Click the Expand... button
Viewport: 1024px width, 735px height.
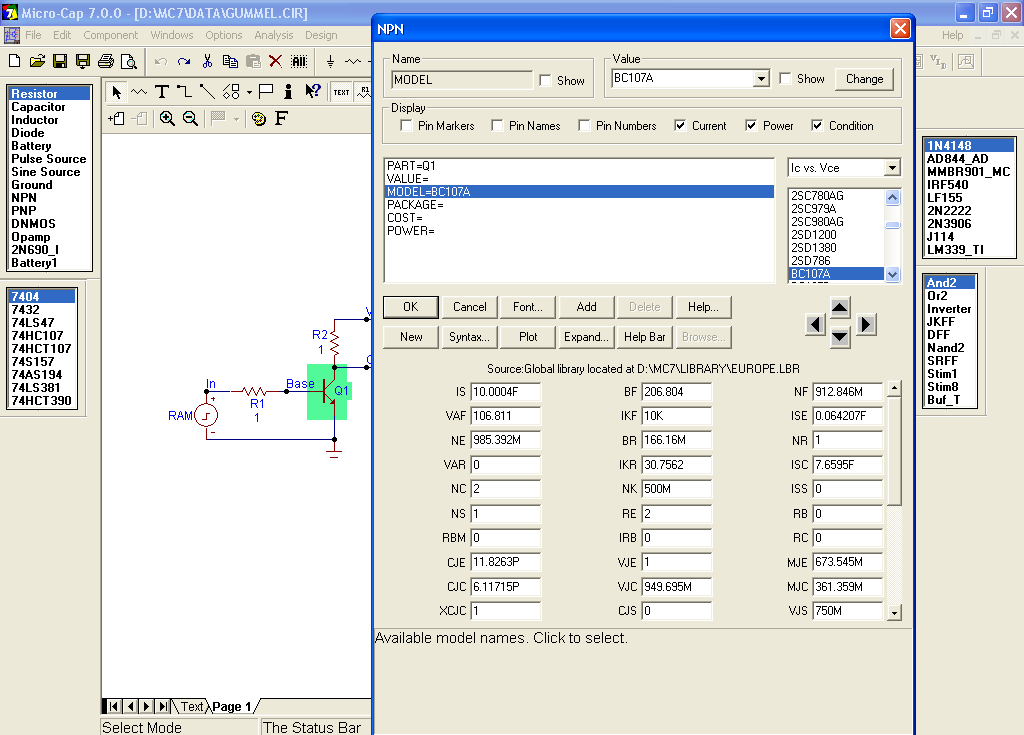click(x=586, y=337)
